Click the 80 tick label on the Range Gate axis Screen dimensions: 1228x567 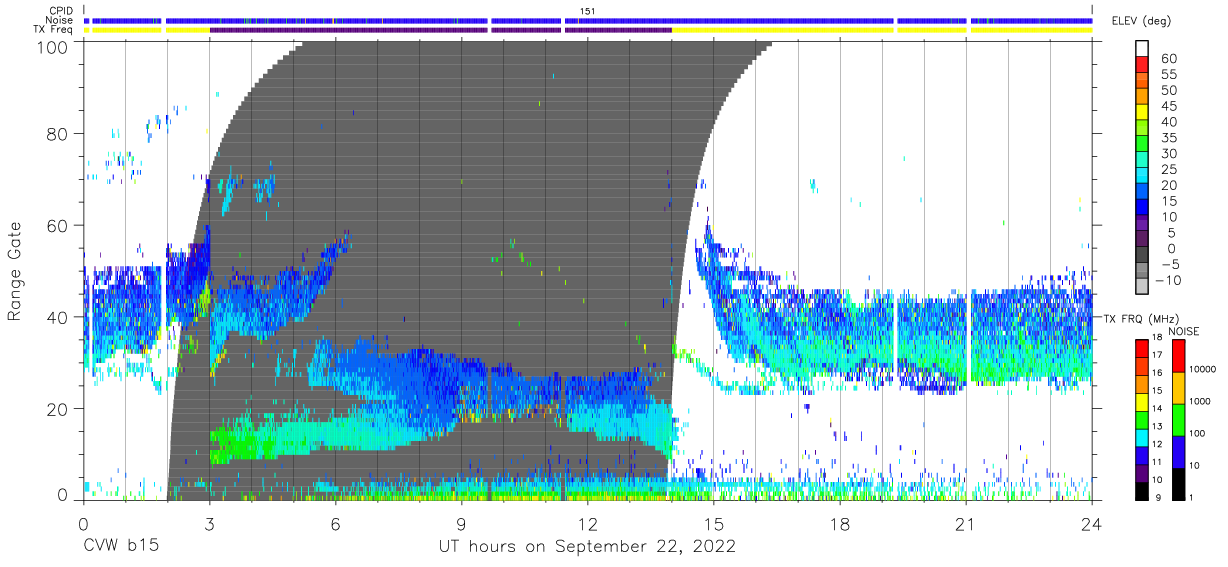tap(59, 133)
